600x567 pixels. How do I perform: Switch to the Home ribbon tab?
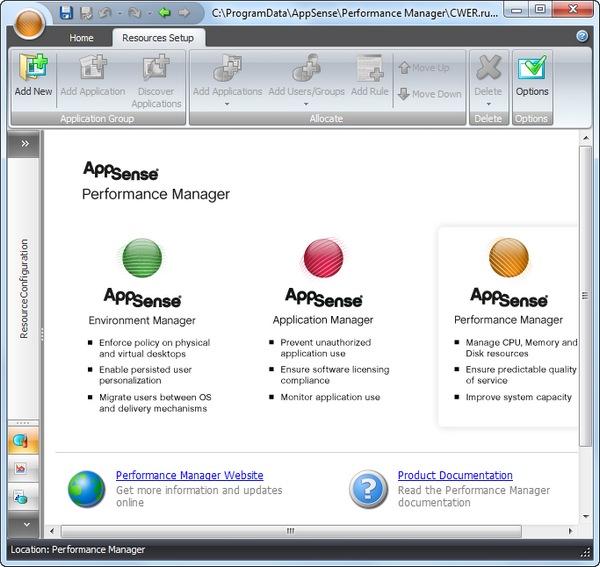click(81, 38)
